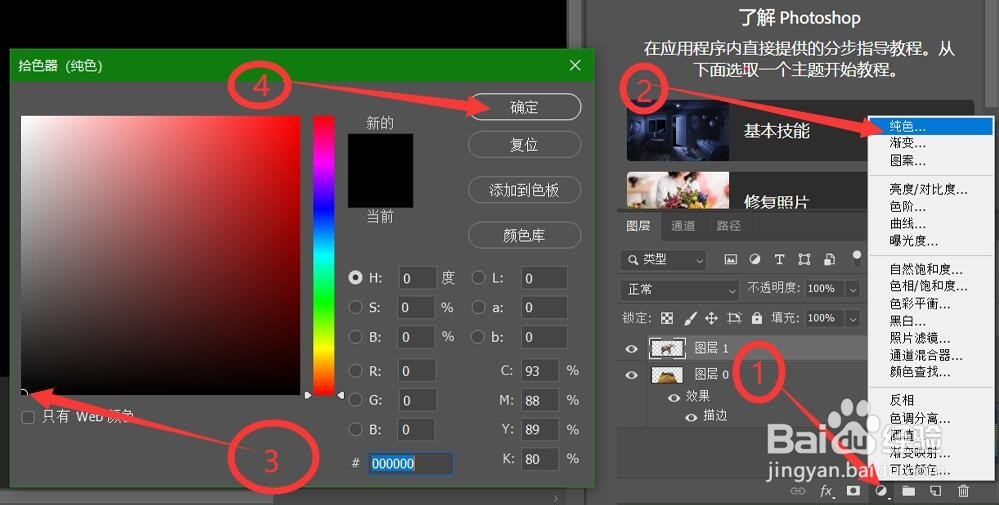Choose 反相 from the menu

[930, 400]
